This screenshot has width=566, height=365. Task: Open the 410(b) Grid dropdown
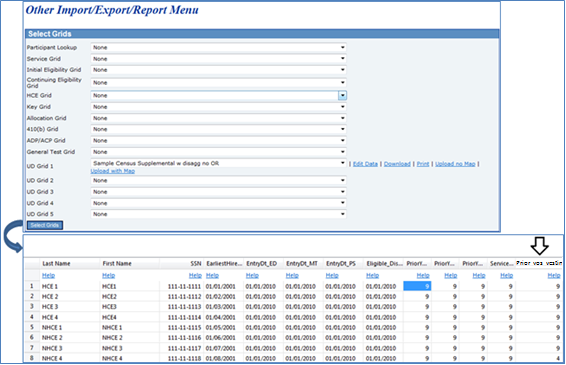pos(218,129)
